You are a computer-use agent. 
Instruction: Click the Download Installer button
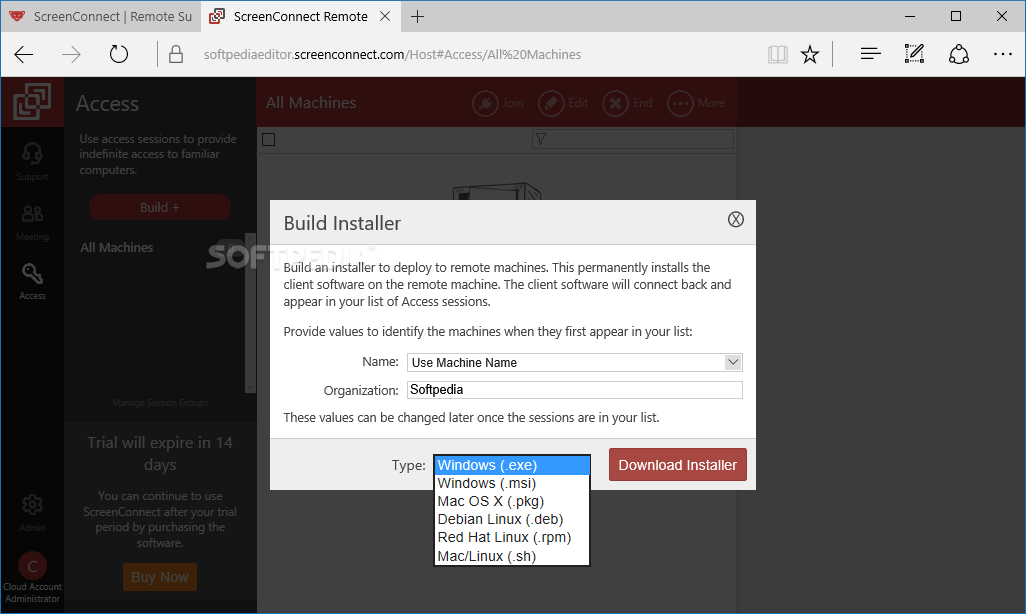[677, 465]
